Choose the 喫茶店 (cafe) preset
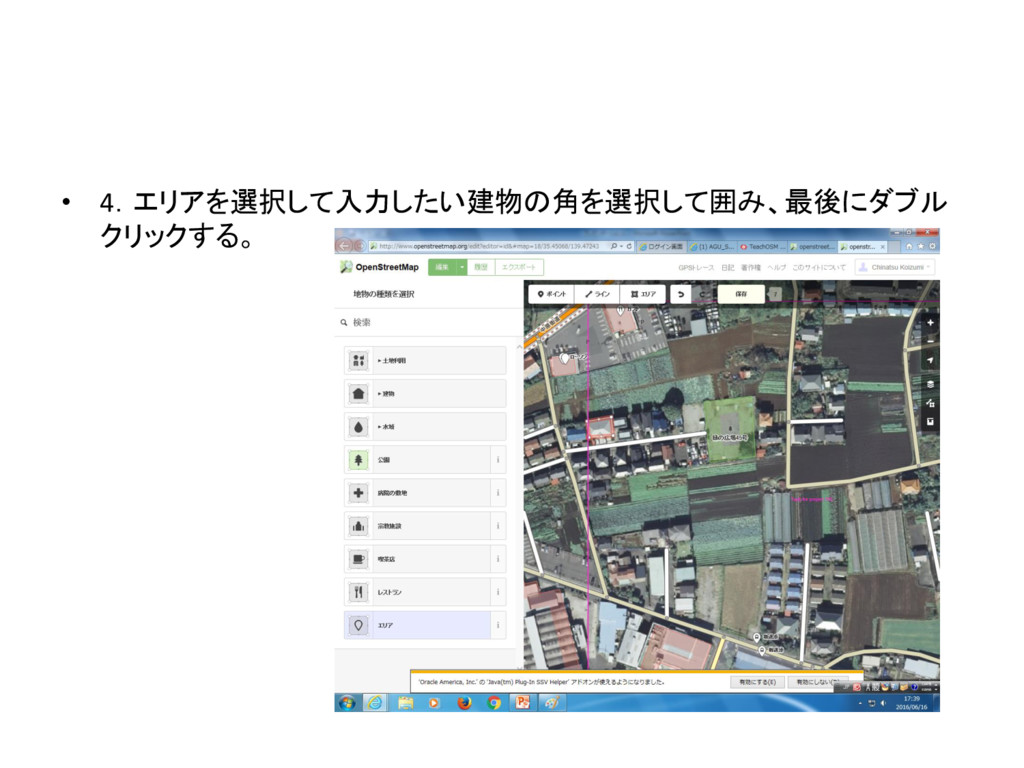The width and height of the screenshot is (1024, 768). (417, 559)
